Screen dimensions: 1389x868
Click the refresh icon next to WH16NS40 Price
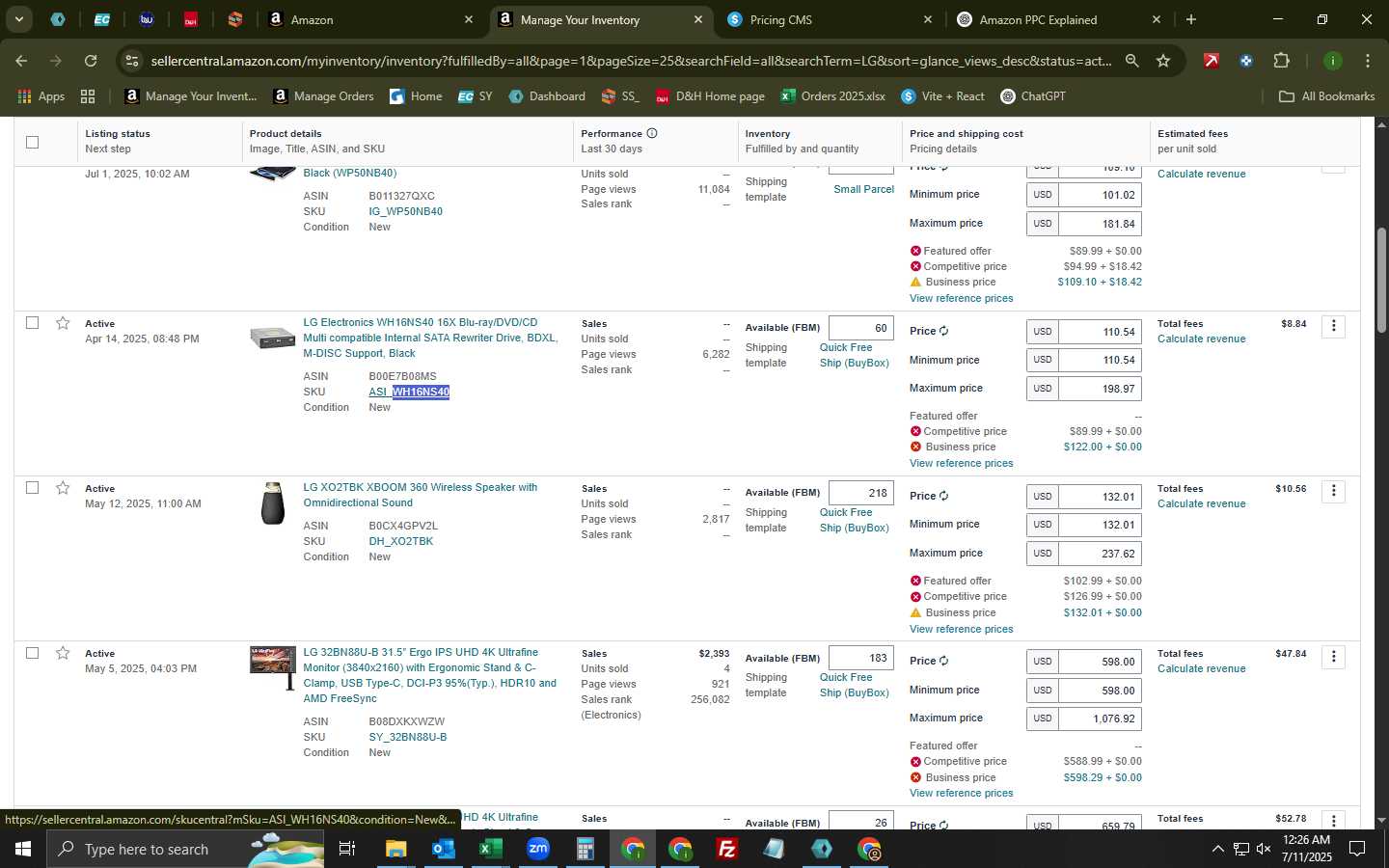pos(943,331)
